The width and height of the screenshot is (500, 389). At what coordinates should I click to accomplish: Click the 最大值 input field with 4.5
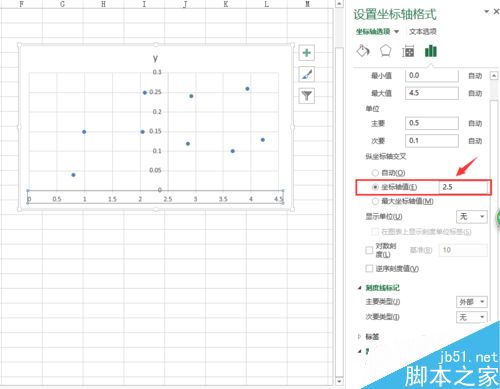click(432, 93)
